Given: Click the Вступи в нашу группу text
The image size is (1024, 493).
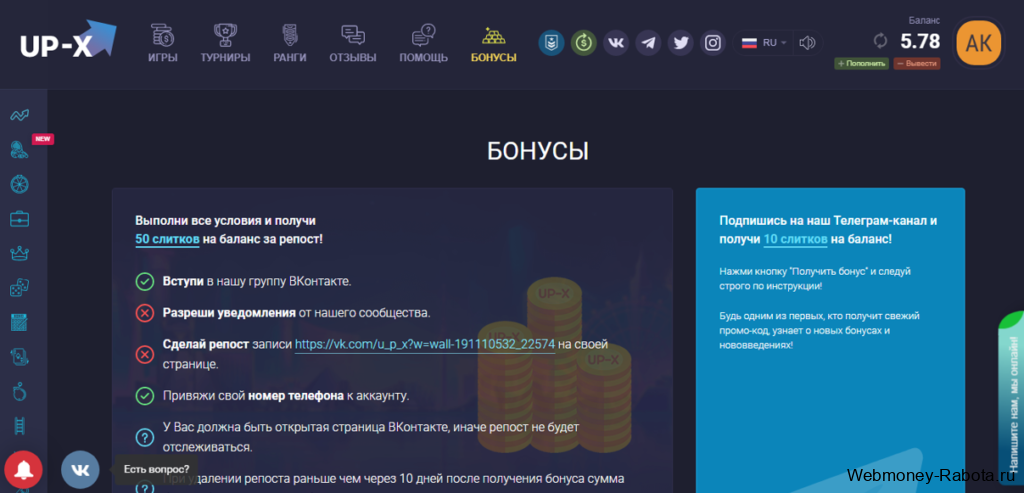Looking at the screenshot, I should tap(257, 282).
